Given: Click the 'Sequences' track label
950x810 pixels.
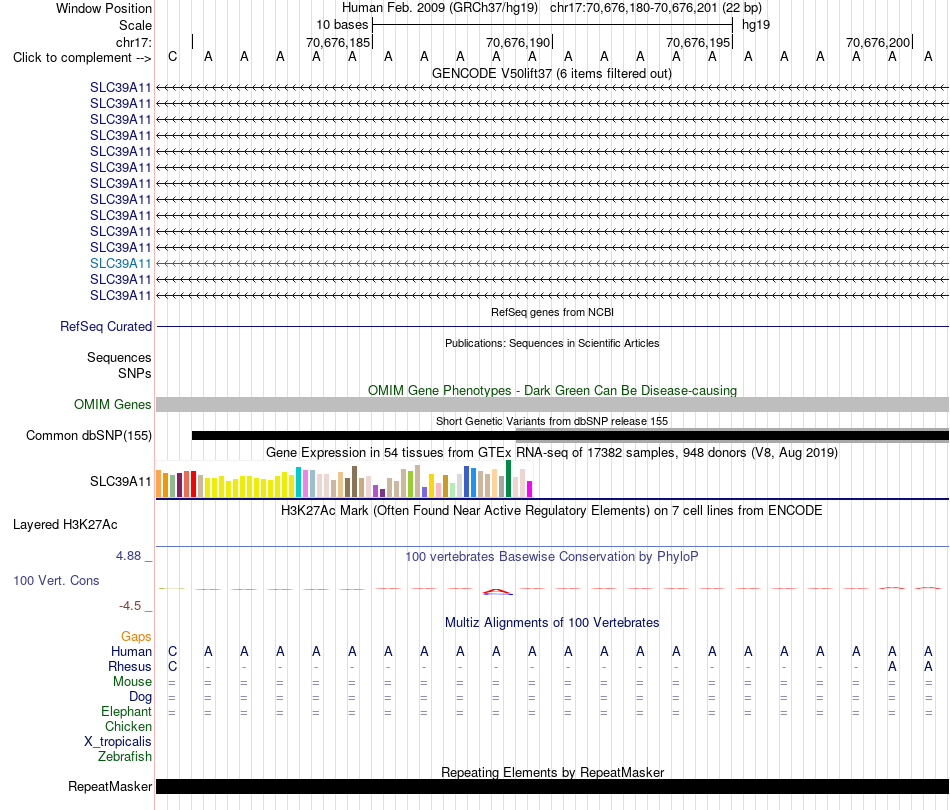Looking at the screenshot, I should point(119,357).
